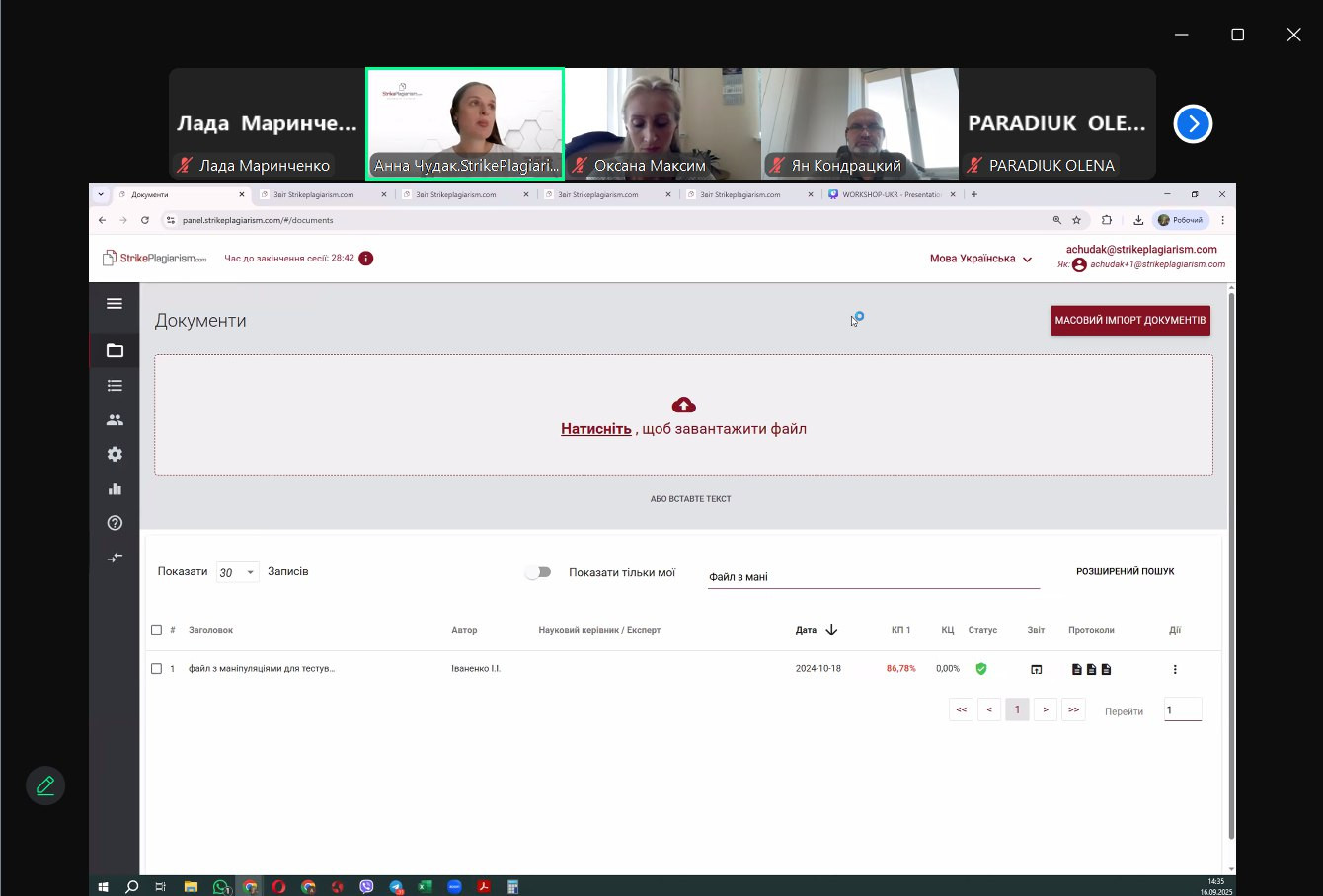
Task: Check the checkbox for document row 1
Action: [x=156, y=669]
